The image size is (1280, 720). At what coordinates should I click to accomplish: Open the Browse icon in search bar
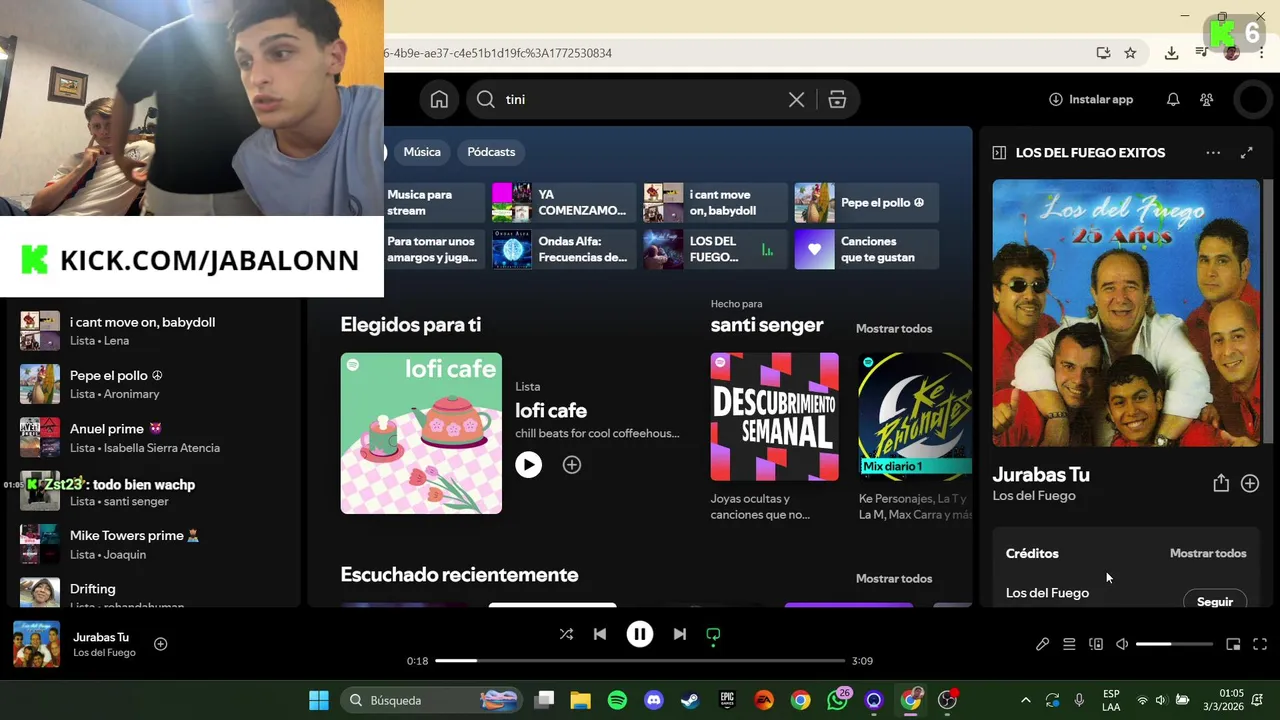837,99
